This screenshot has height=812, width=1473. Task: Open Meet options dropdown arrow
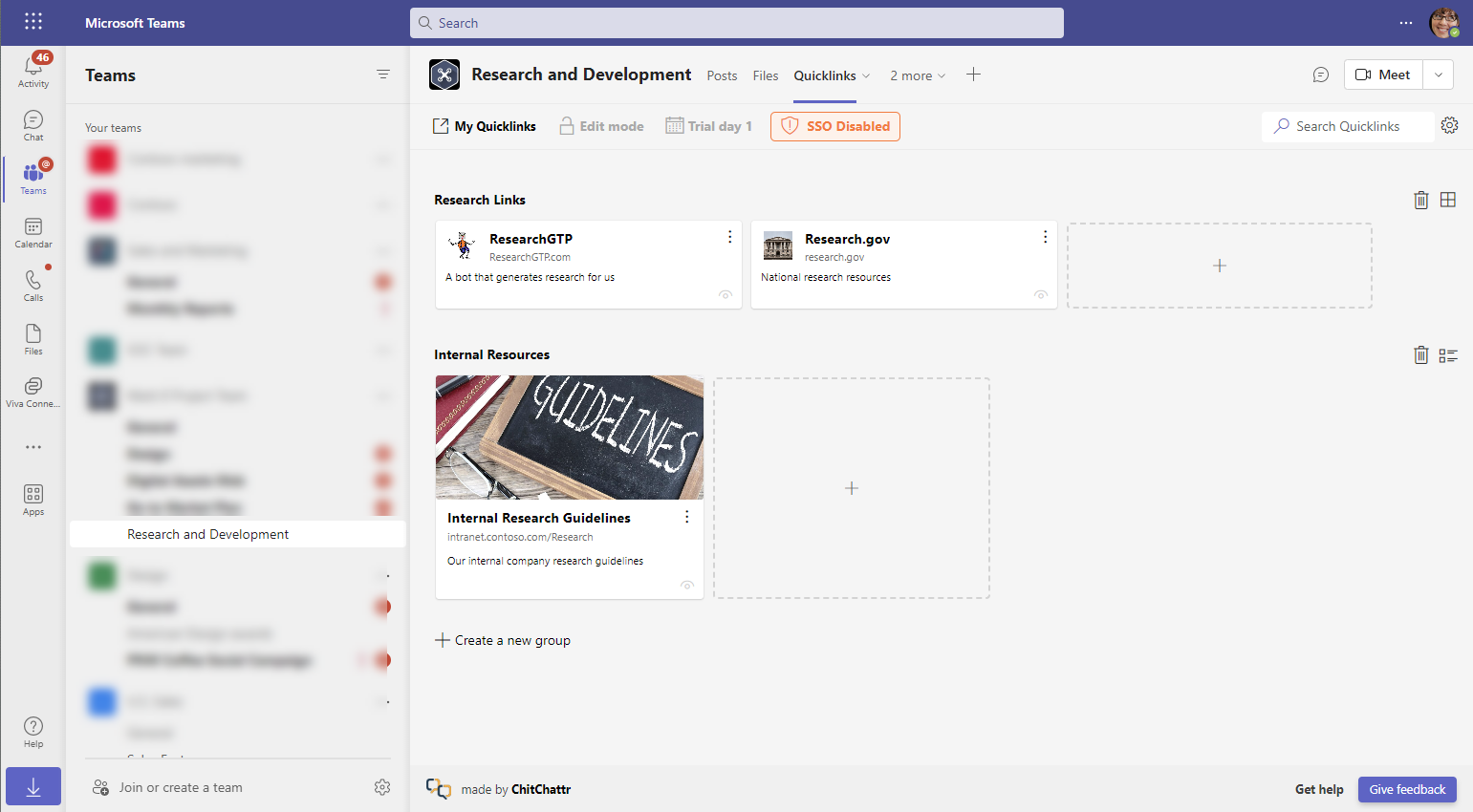1439,75
